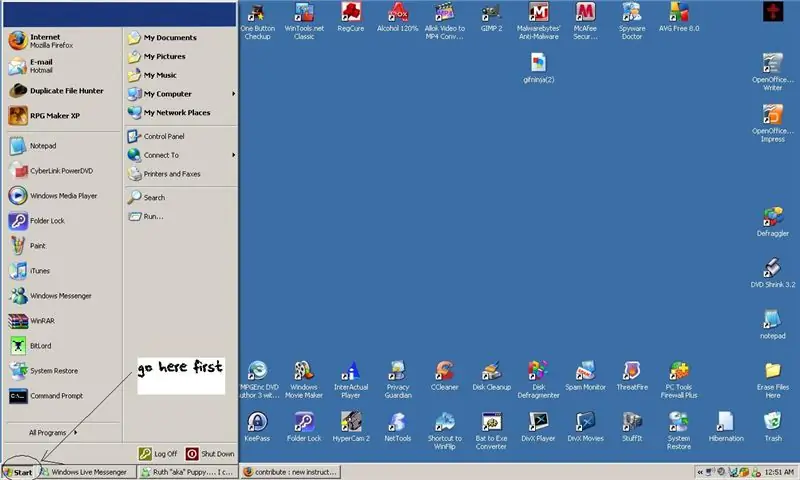Click the 12:51 AM taskbar clock
800x480 pixels.
[779, 472]
